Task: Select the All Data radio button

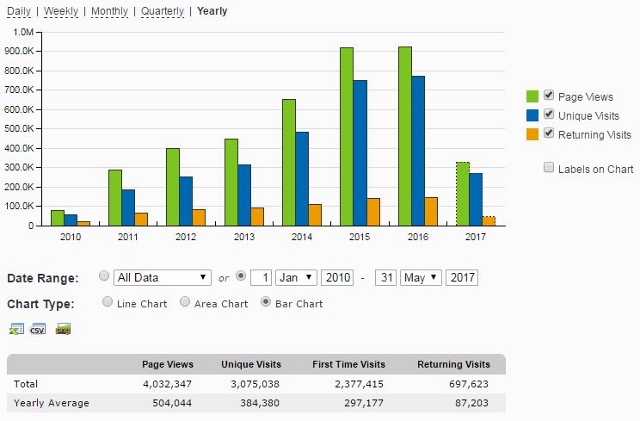Action: pos(105,277)
